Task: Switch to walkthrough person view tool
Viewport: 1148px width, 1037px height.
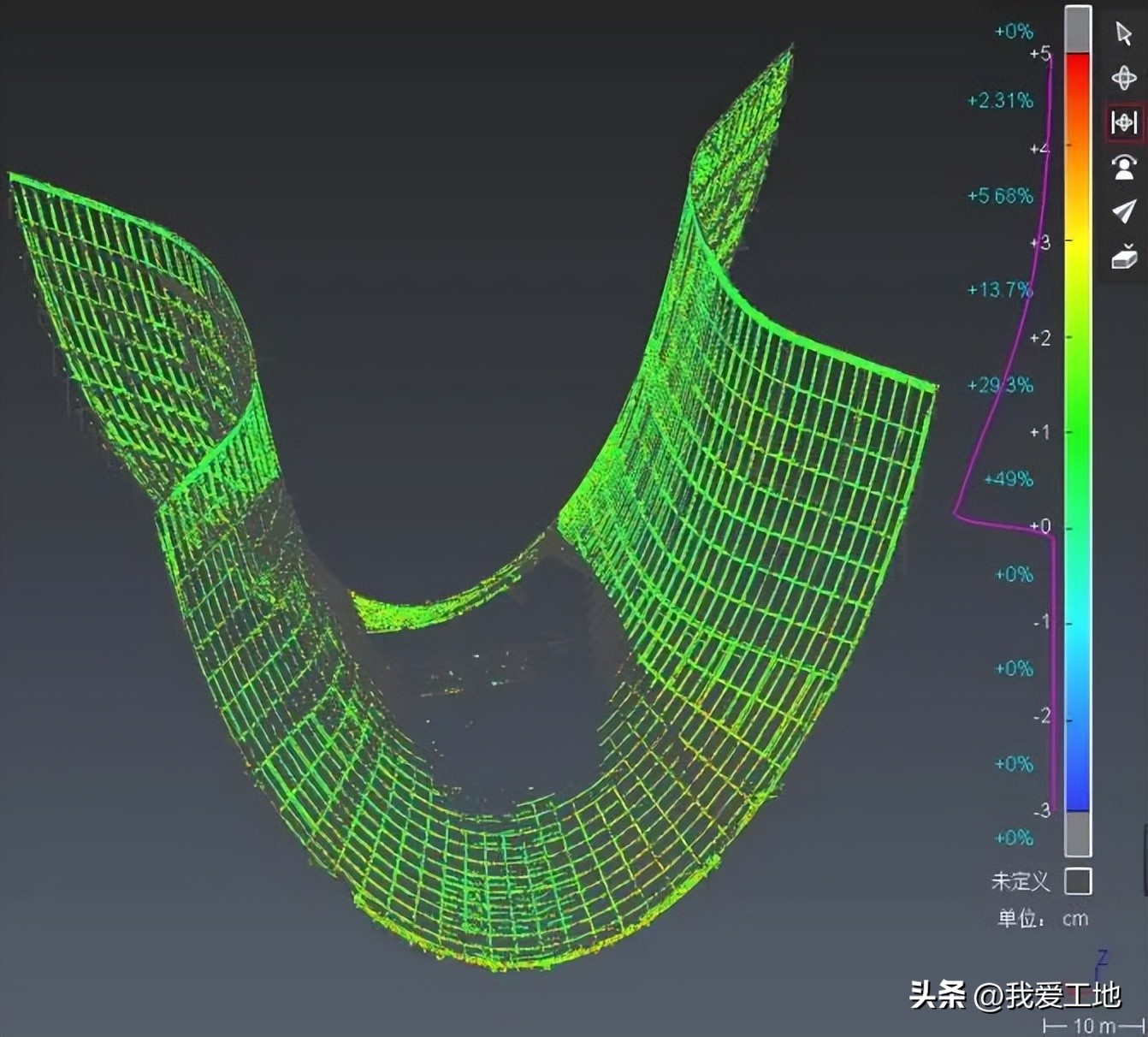Action: point(1123,166)
